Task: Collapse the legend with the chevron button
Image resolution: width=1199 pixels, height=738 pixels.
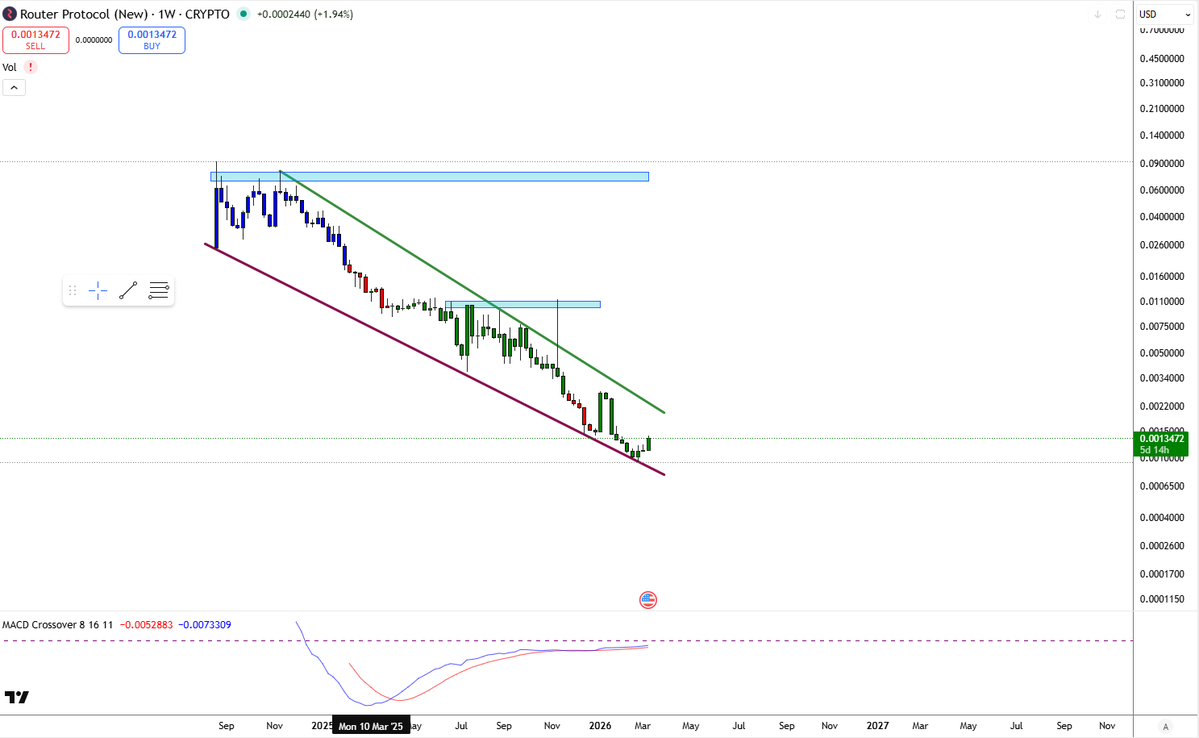Action: [14, 87]
